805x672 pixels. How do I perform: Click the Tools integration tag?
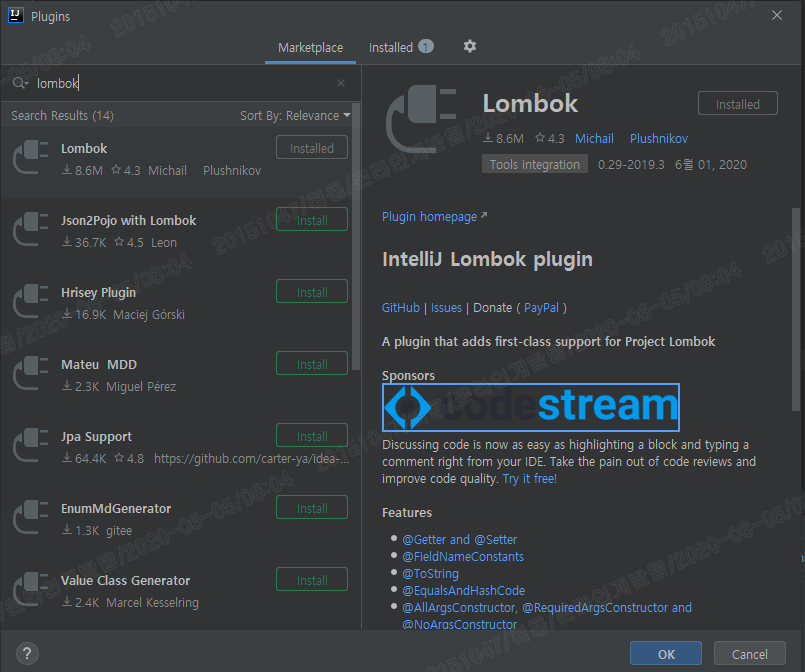click(x=534, y=164)
